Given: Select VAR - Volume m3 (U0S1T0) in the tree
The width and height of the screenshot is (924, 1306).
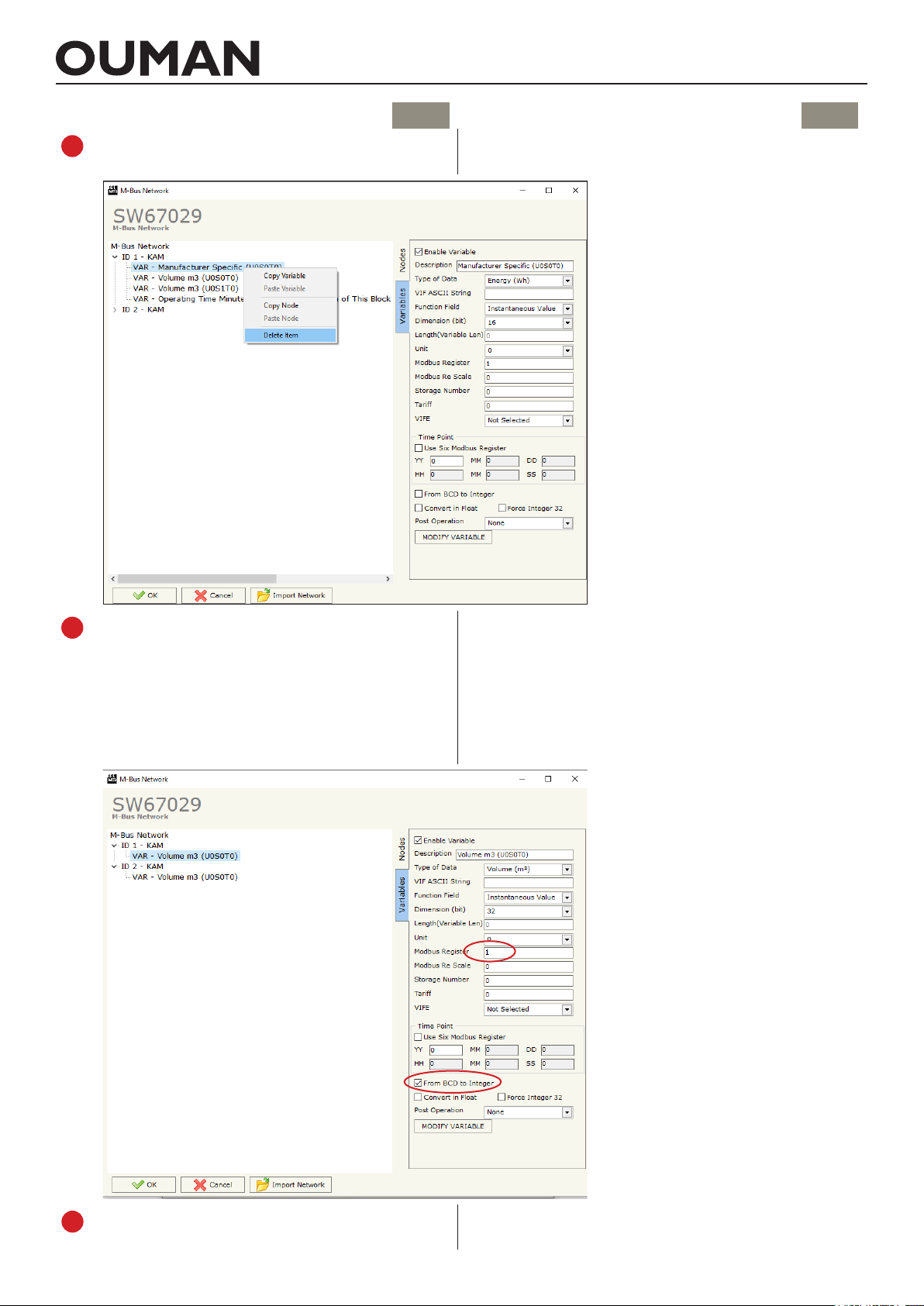Looking at the screenshot, I should 185,288.
